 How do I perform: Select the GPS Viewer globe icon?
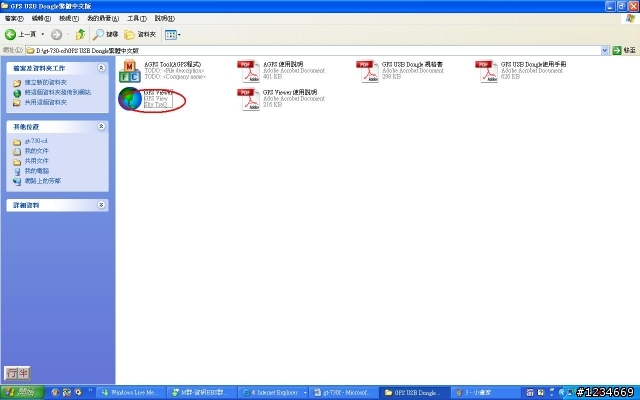130,99
